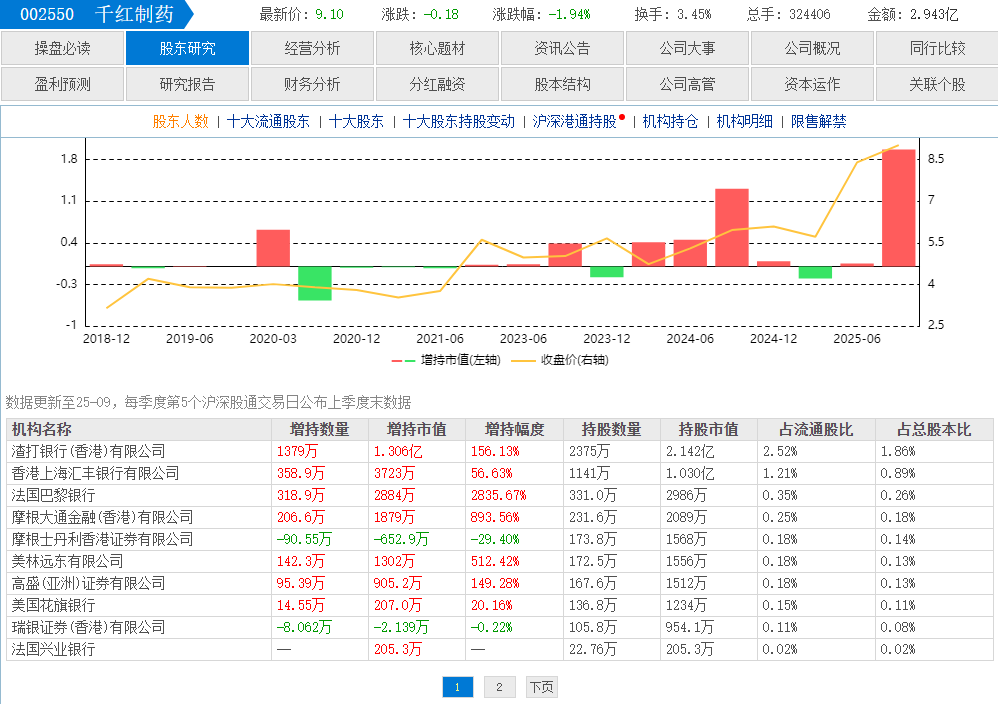Click the 持股市值 column header
The image size is (998, 704).
708,429
